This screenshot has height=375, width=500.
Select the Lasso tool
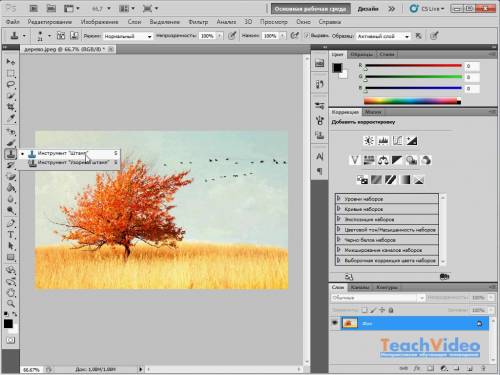click(11, 85)
